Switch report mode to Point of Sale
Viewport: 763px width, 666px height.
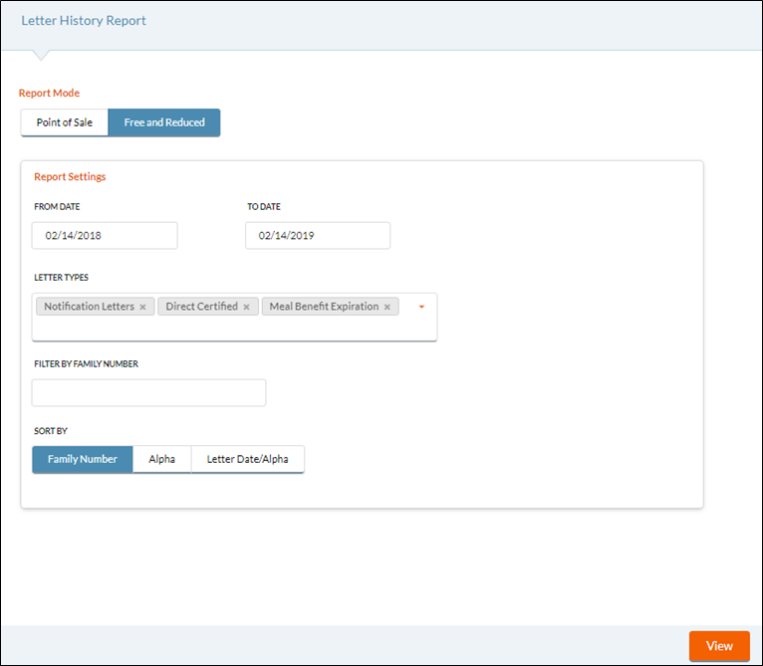(x=64, y=123)
